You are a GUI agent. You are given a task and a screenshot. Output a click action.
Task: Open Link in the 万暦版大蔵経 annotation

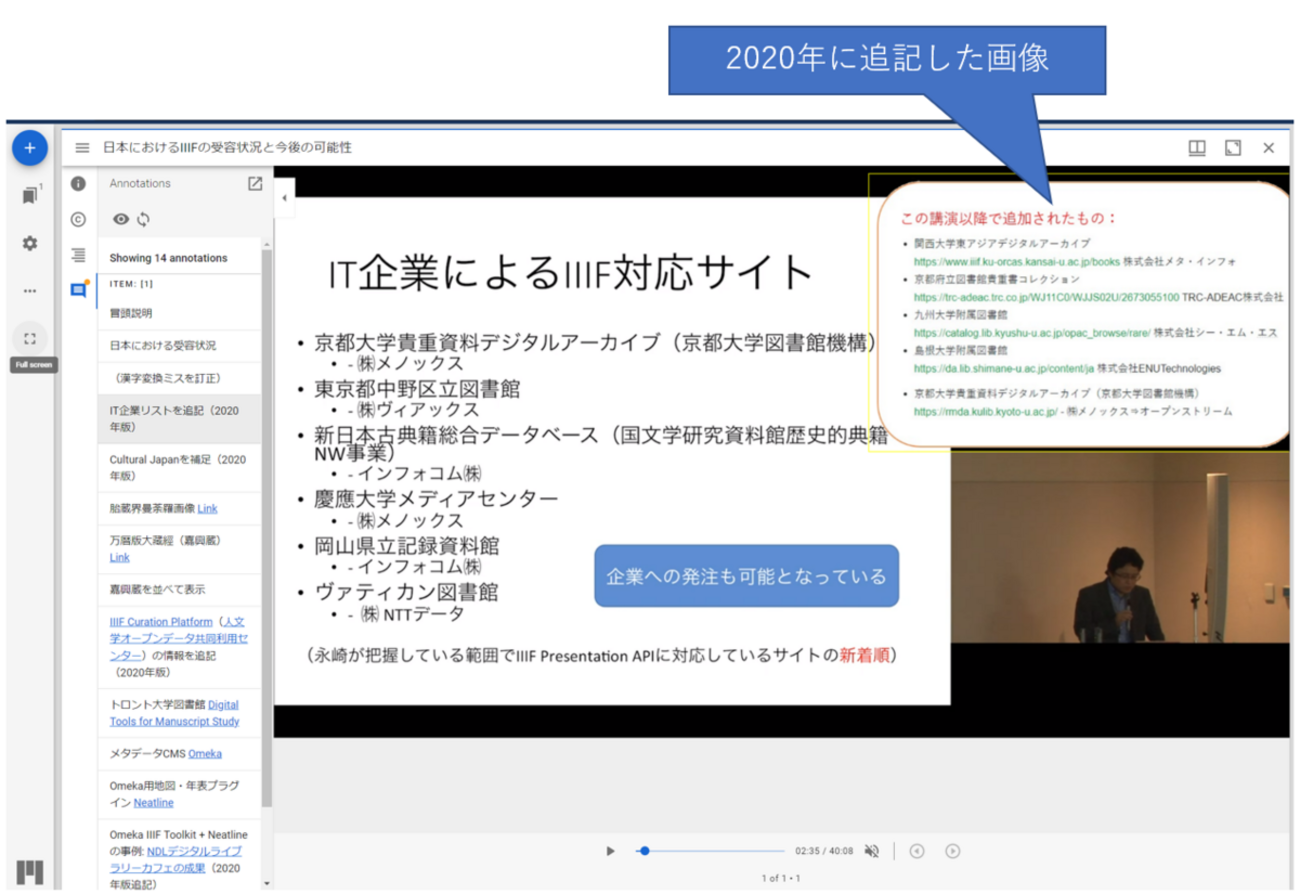[x=119, y=557]
